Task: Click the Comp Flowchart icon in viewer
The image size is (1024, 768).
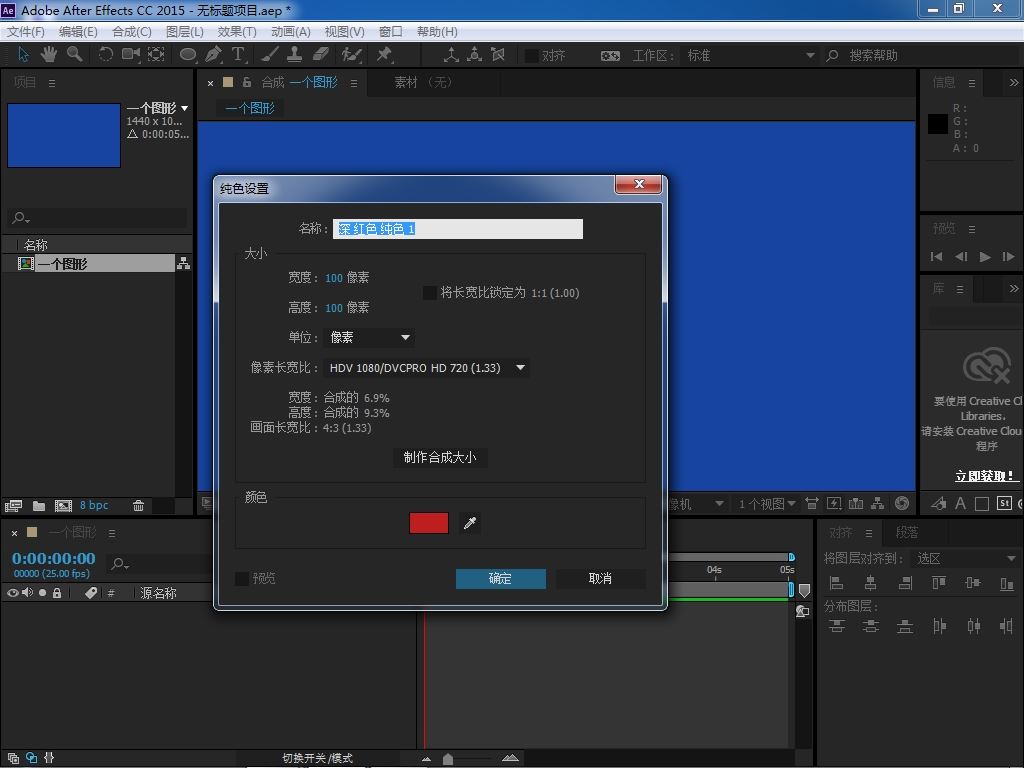Action: point(878,504)
